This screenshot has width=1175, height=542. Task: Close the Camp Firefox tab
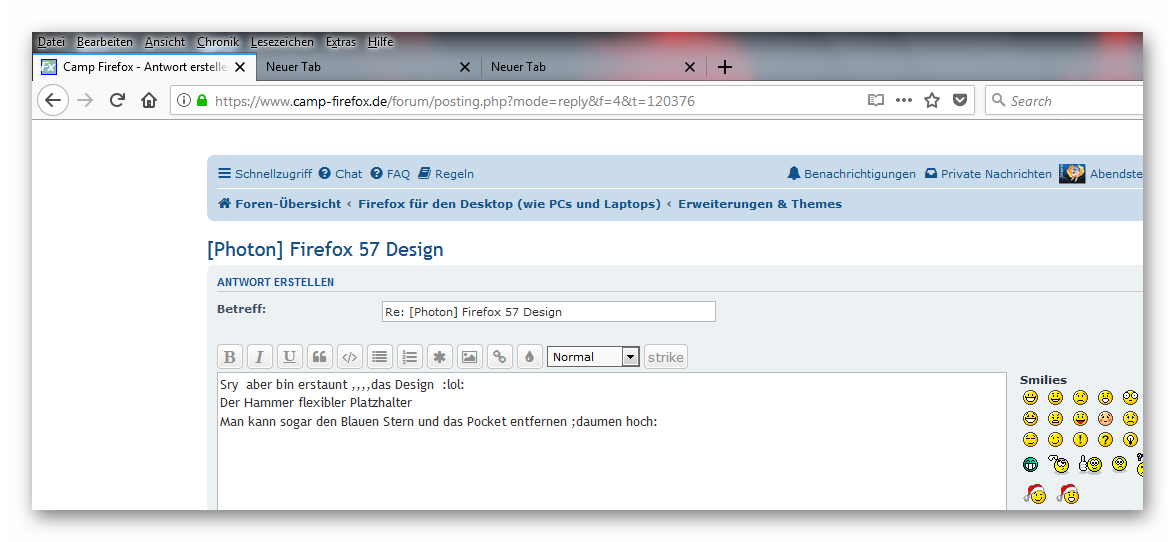tap(240, 67)
